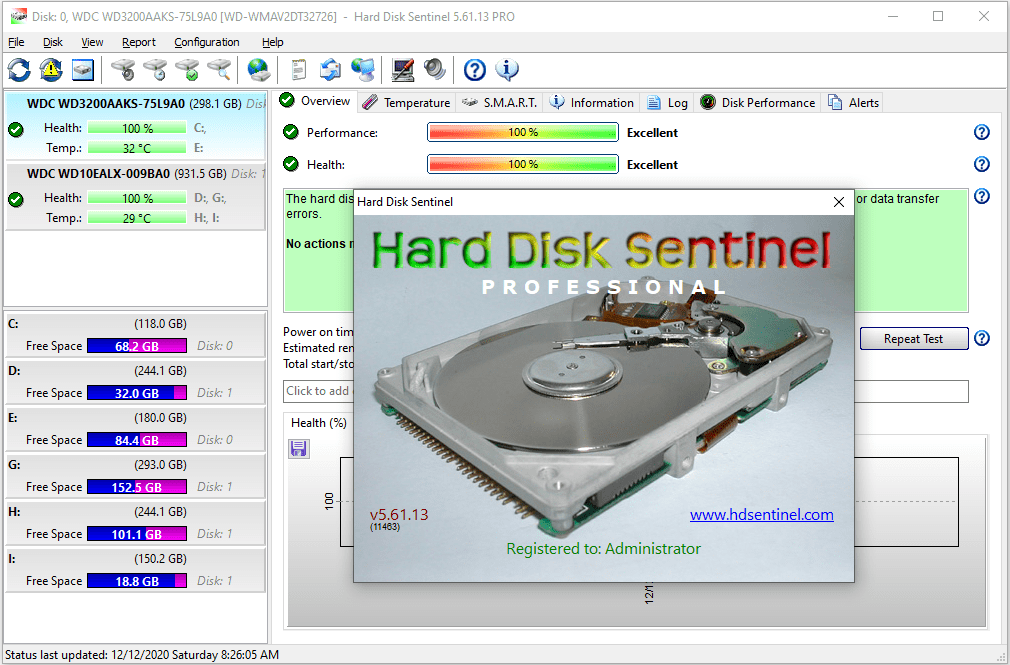Open the File menu
This screenshot has height=665, width=1010.
[16, 42]
